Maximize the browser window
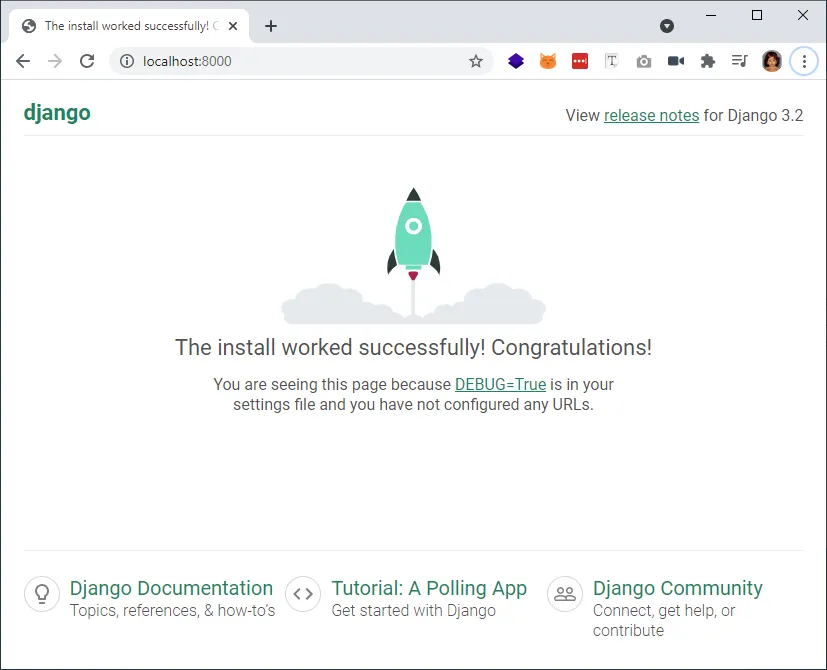The height and width of the screenshot is (670, 827). click(x=757, y=15)
